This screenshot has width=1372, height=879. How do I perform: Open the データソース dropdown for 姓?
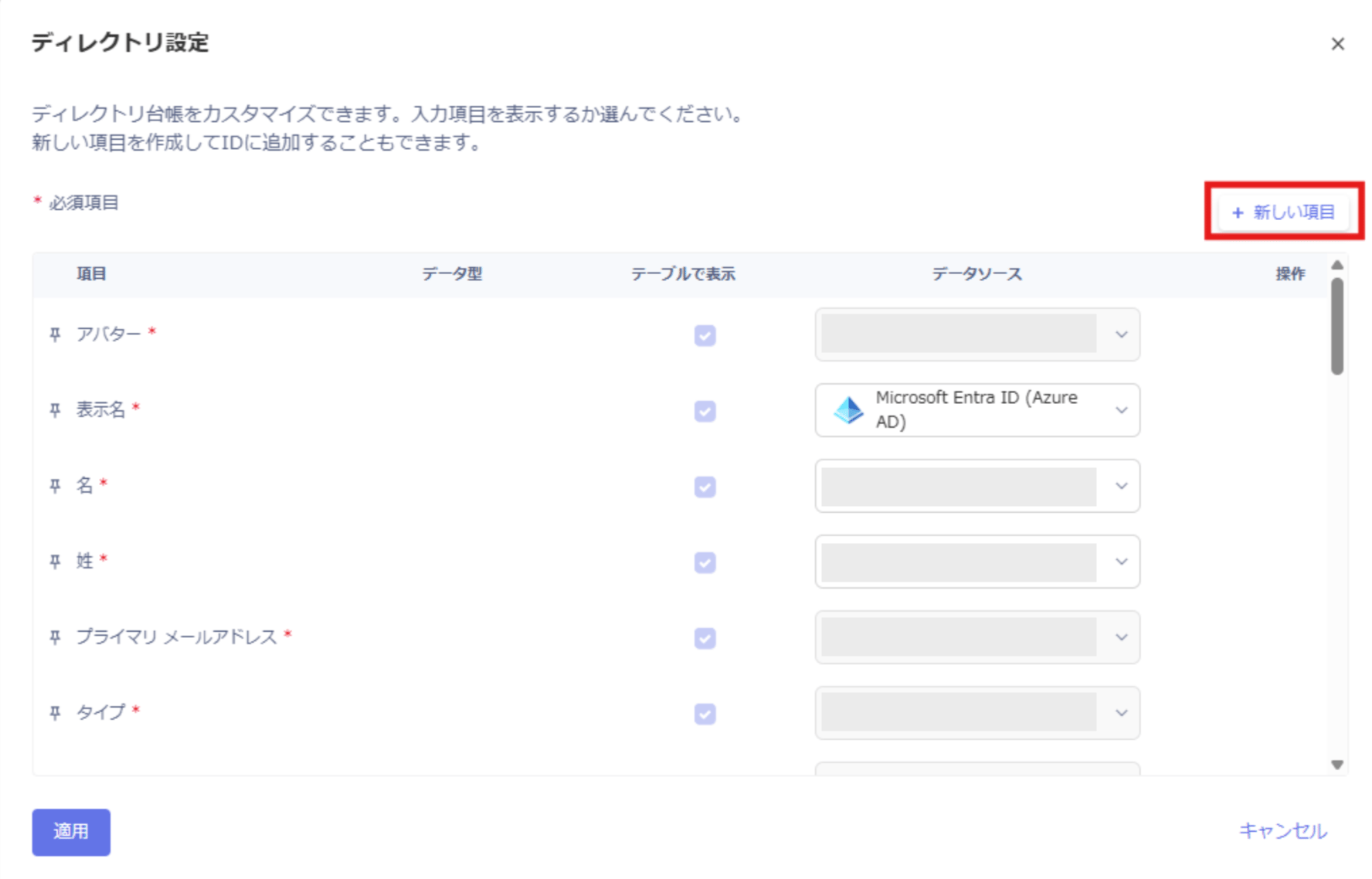(x=977, y=562)
